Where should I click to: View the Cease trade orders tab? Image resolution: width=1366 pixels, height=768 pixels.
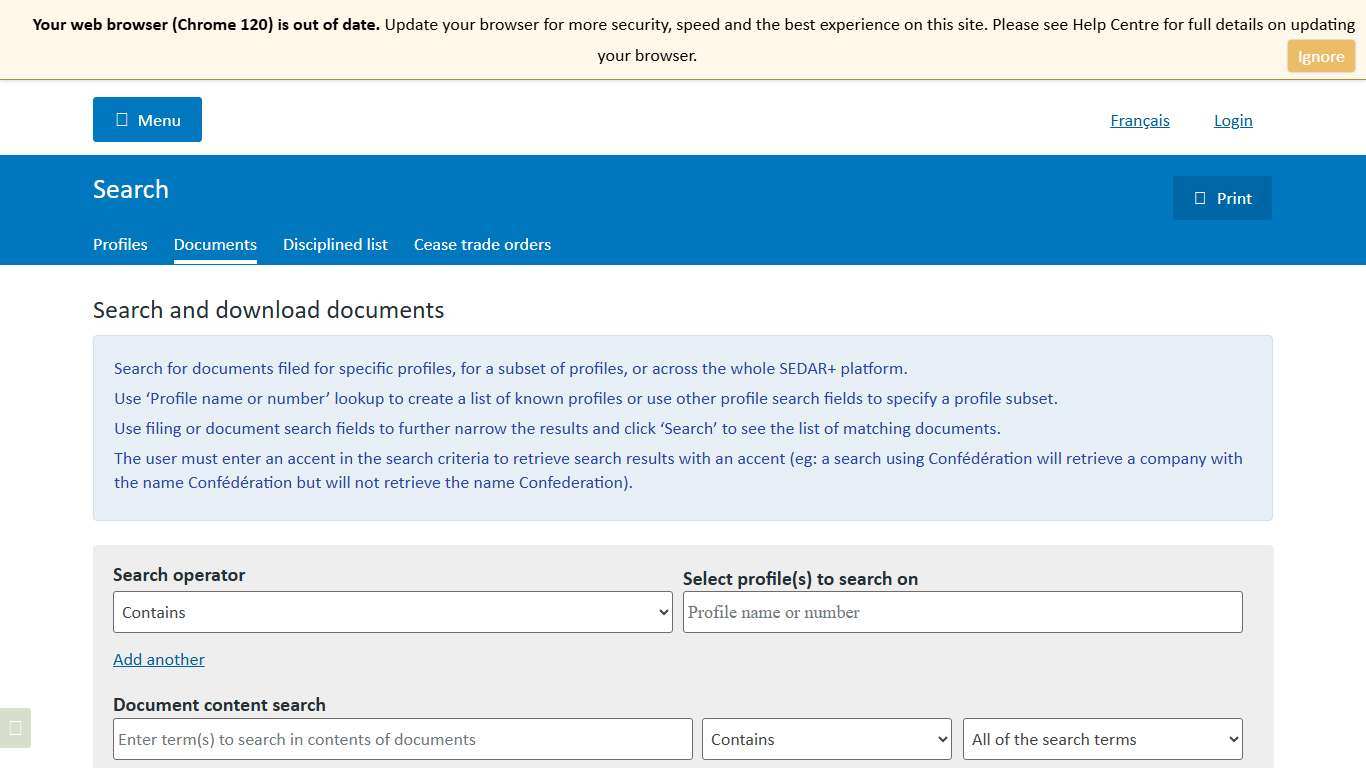click(x=482, y=244)
